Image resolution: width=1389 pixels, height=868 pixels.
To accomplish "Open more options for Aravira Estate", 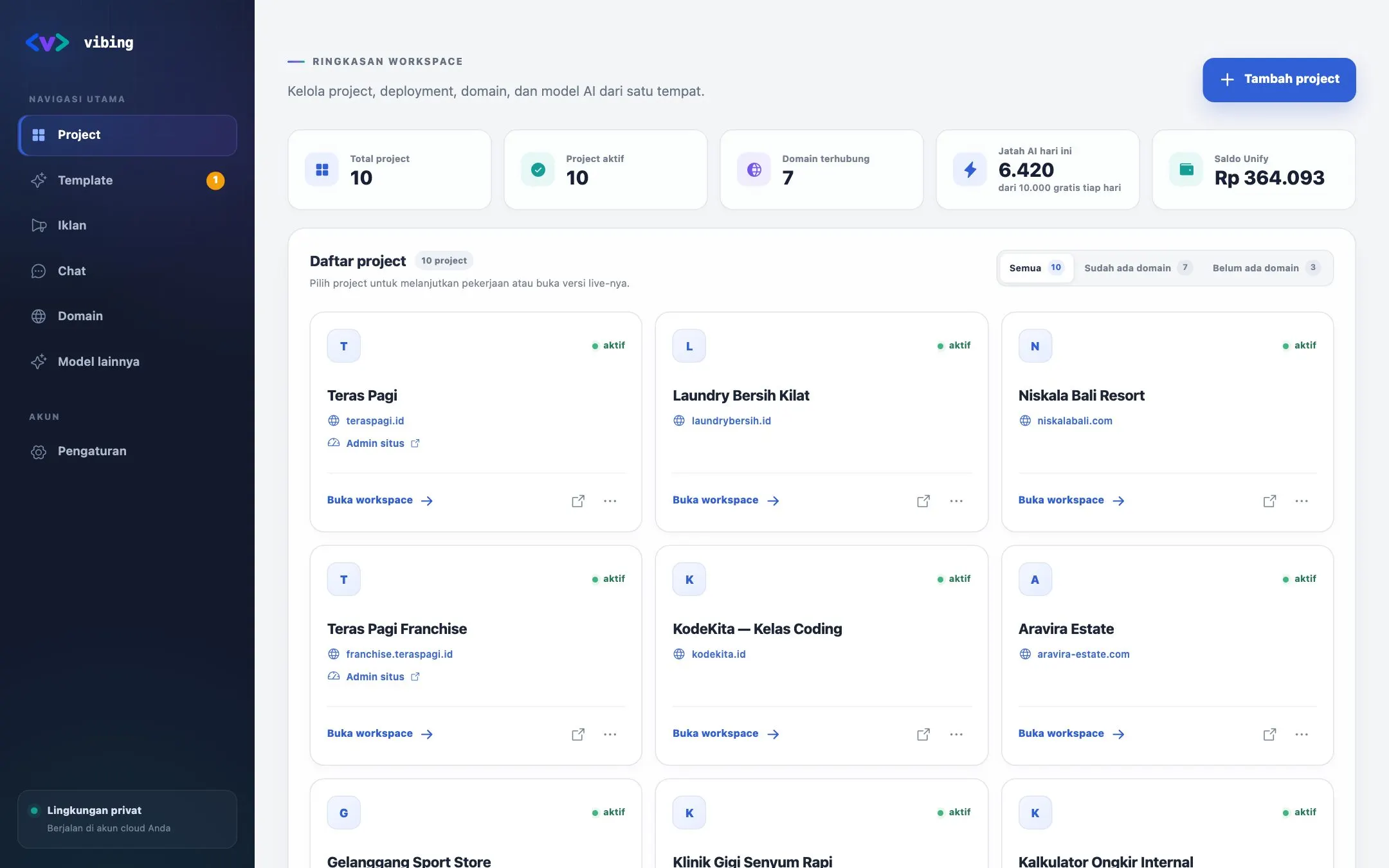I will pyautogui.click(x=1302, y=734).
